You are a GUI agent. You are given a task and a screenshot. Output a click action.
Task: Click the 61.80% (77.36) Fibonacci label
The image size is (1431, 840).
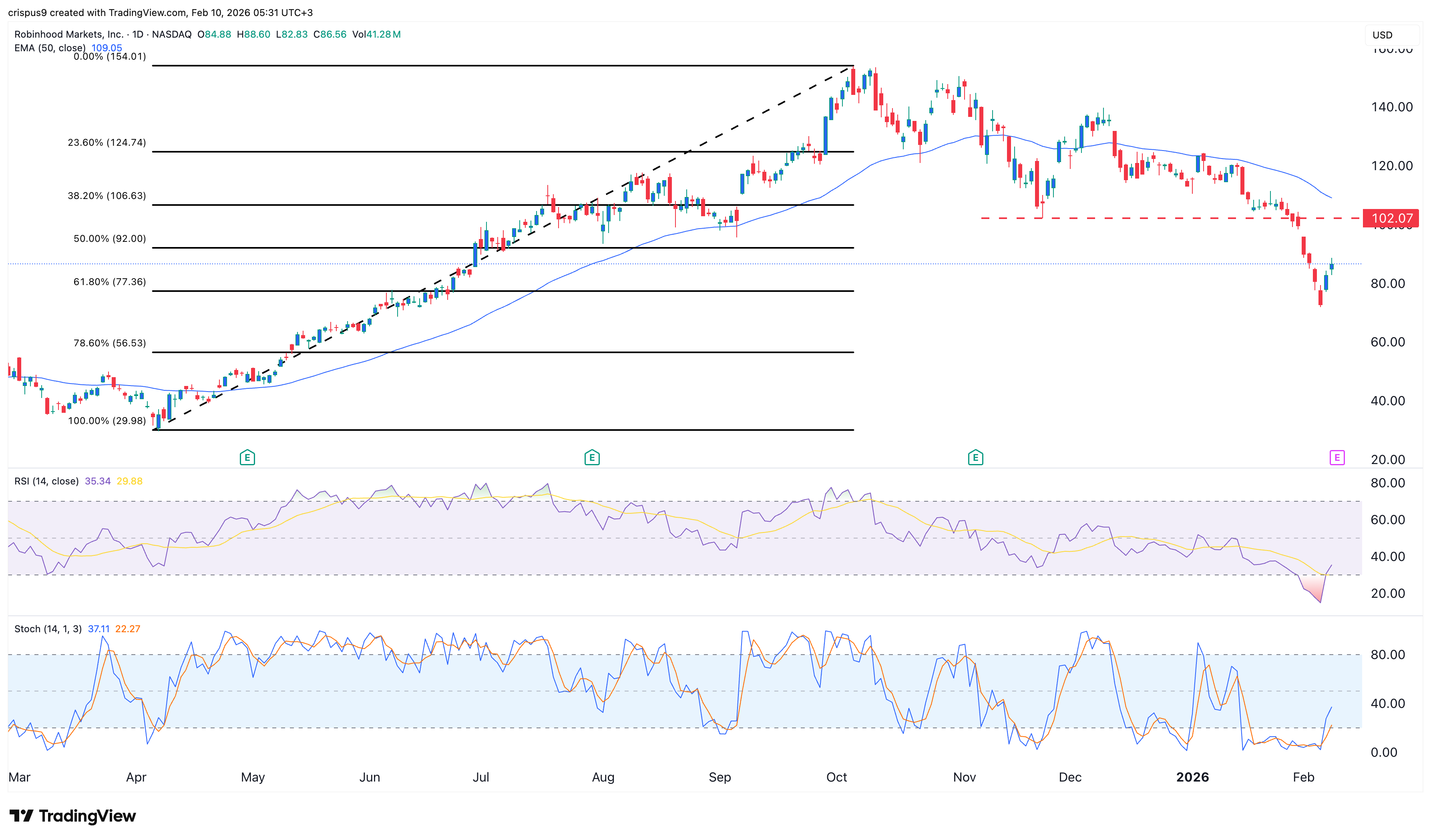pyautogui.click(x=110, y=282)
